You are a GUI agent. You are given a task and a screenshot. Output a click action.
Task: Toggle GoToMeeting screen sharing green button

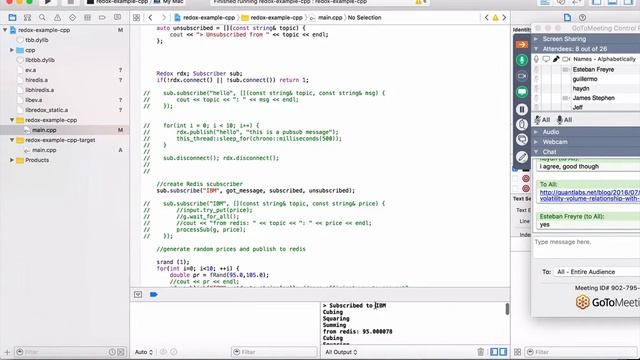click(522, 92)
